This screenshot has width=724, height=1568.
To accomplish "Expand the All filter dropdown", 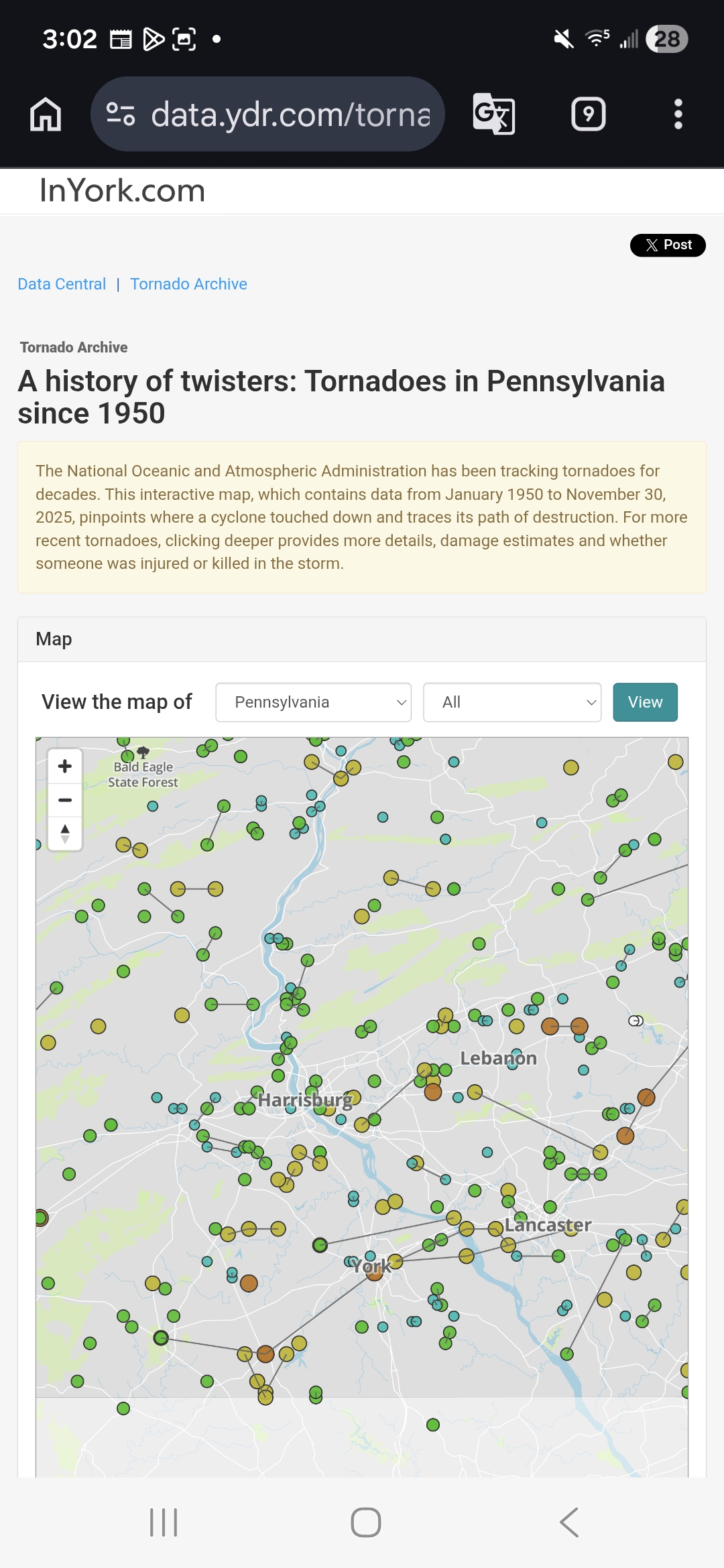I will click(x=512, y=702).
